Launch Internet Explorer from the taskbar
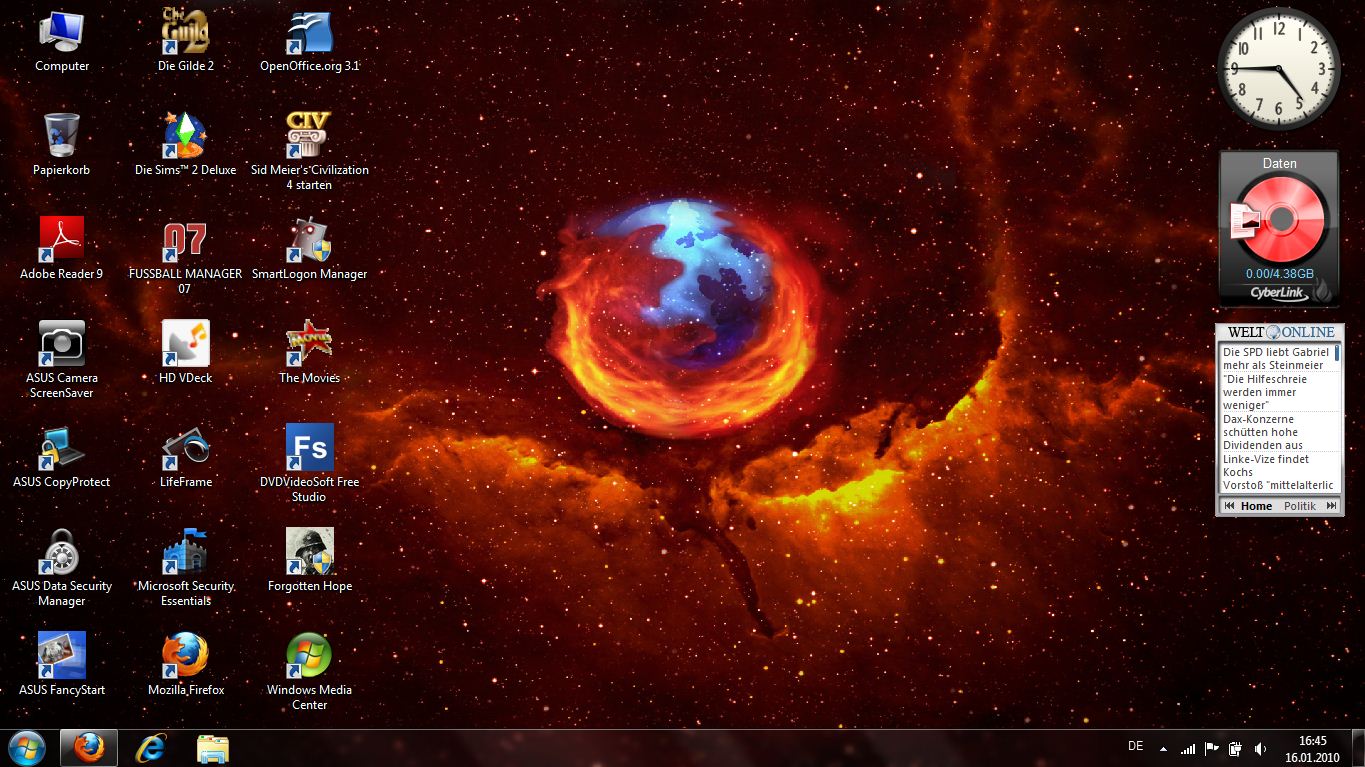The width and height of the screenshot is (1365, 767). (151, 747)
